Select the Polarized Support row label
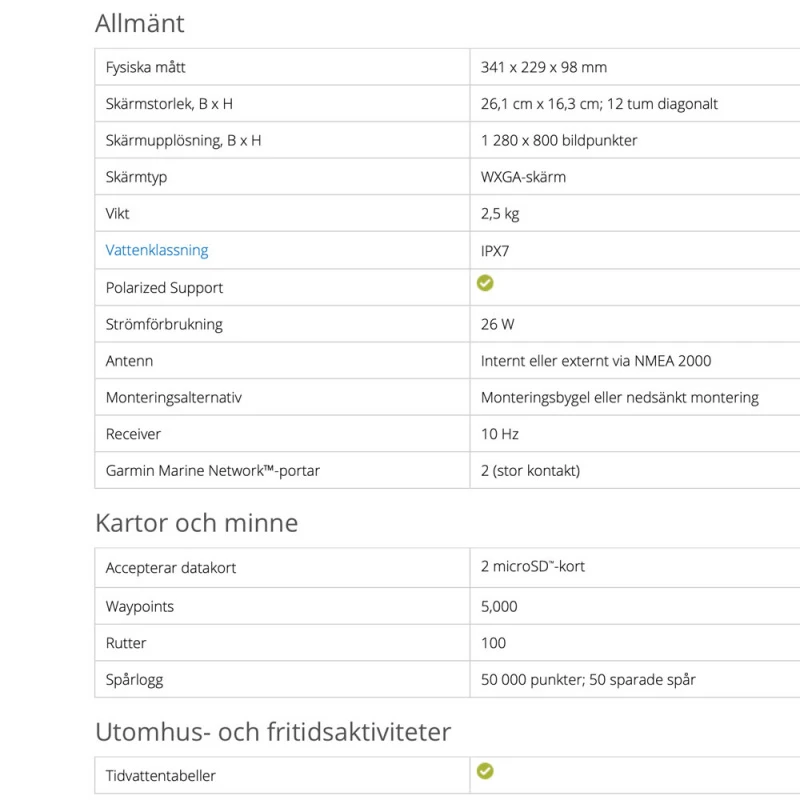 coord(164,288)
